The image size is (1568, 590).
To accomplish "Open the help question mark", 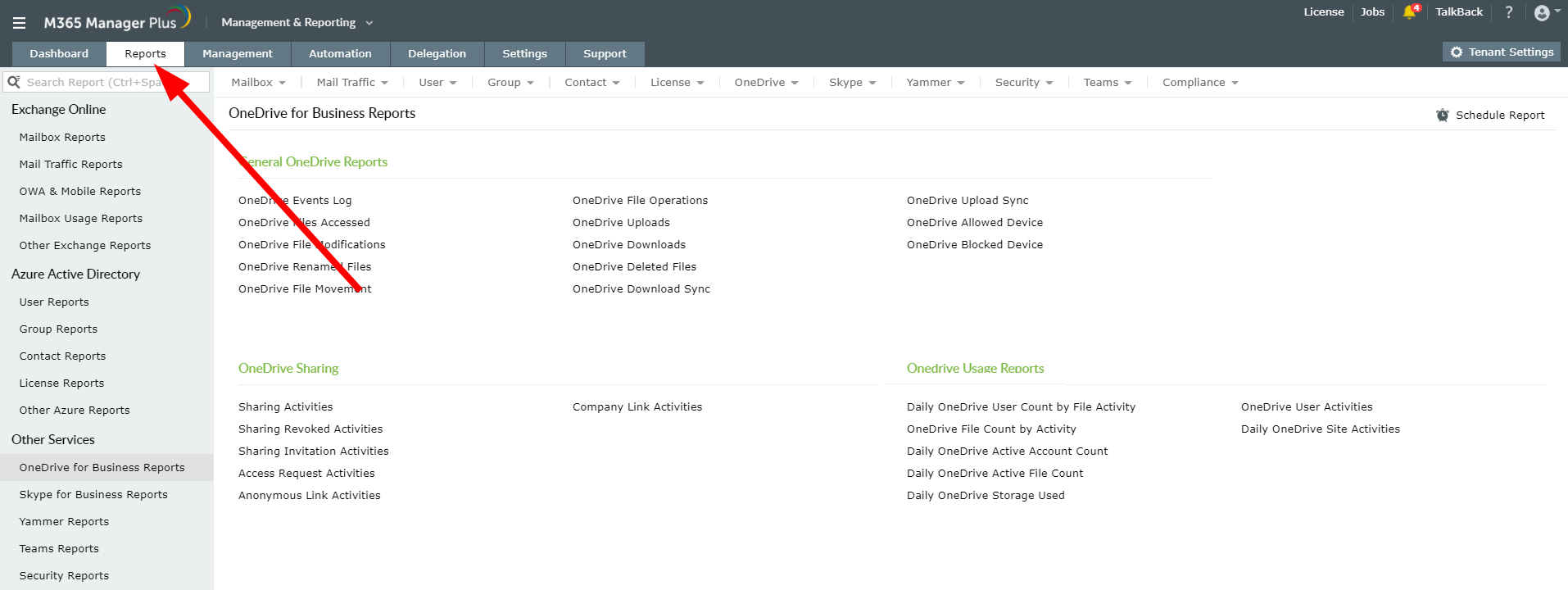I will 1509,12.
